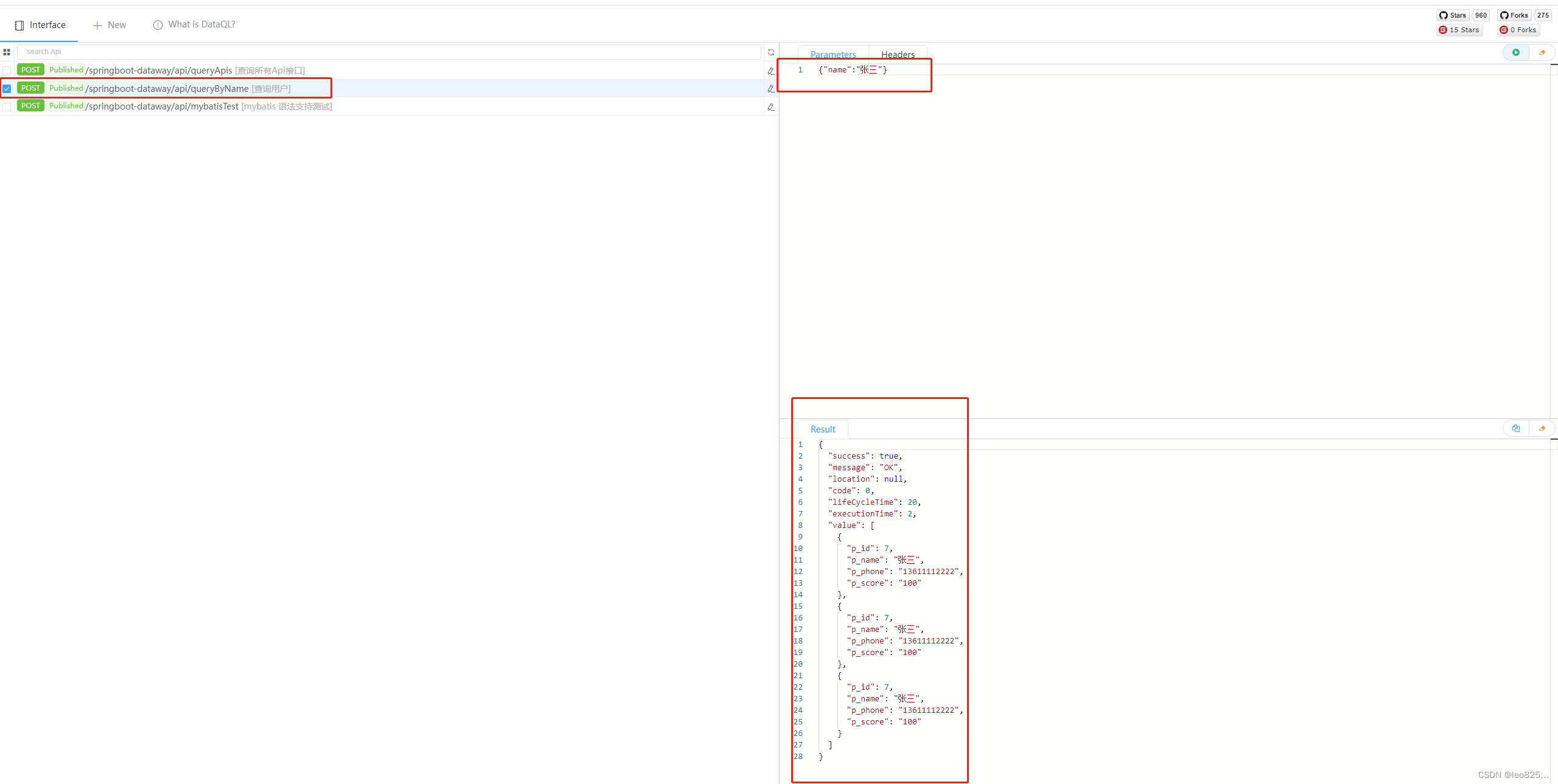Viewport: 1558px width, 784px height.
Task: Click the "code": 0 line in Result
Action: pos(851,491)
